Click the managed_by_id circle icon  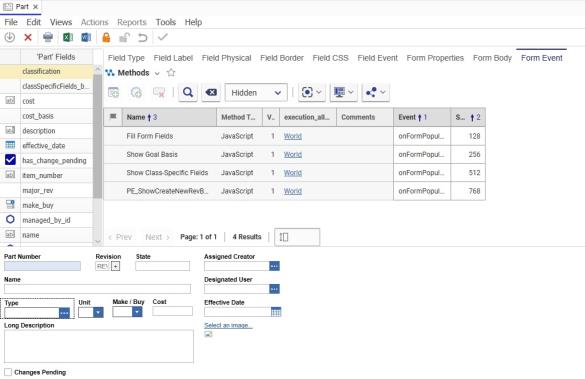tap(10, 219)
